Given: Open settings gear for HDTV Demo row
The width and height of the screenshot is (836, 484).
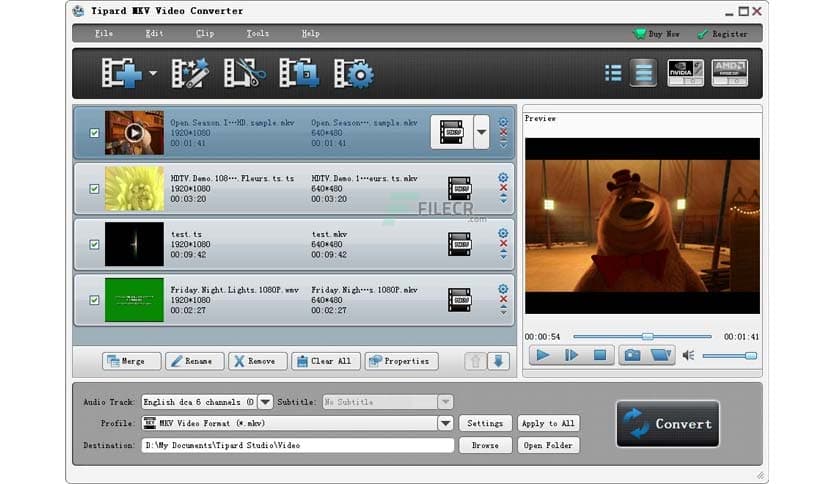Looking at the screenshot, I should (503, 178).
